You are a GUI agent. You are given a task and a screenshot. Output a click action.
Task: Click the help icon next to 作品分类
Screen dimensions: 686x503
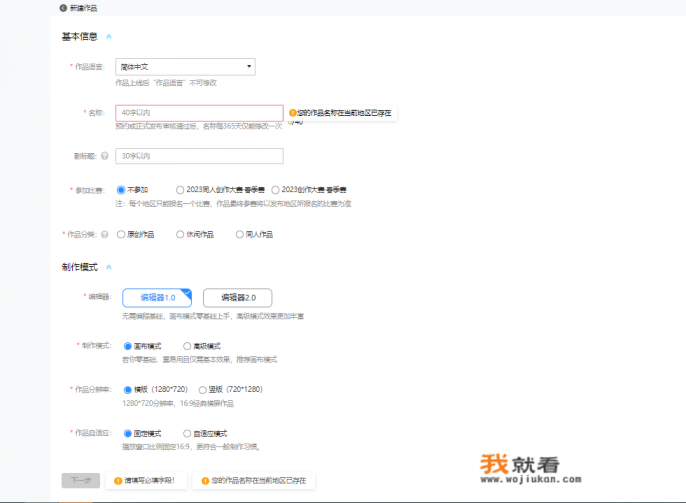click(x=105, y=234)
